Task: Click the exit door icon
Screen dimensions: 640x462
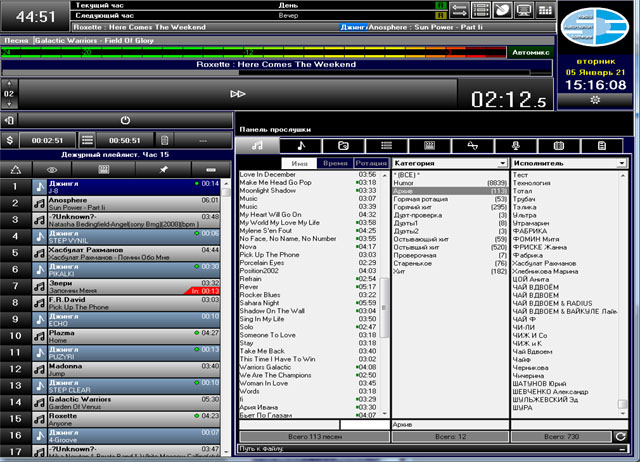Action: tap(9, 120)
